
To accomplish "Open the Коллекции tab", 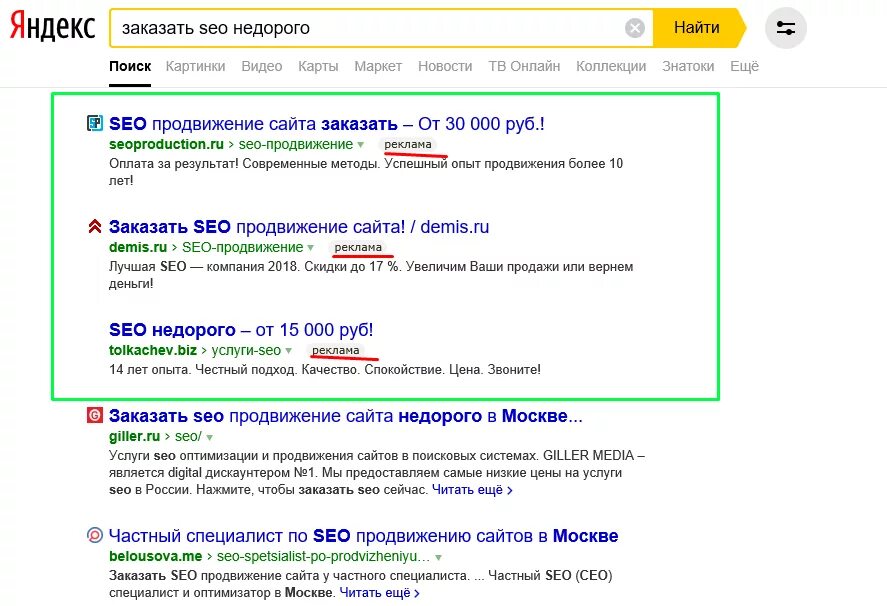I will point(611,66).
